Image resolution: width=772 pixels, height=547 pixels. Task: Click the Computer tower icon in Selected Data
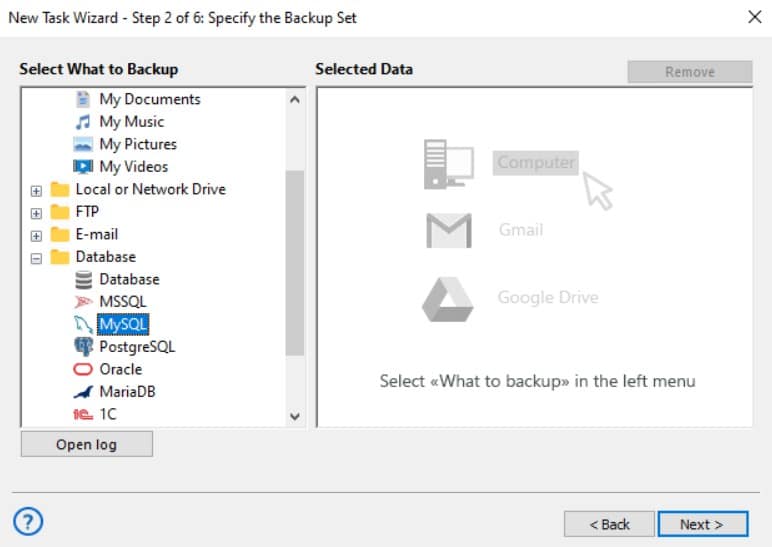(449, 164)
